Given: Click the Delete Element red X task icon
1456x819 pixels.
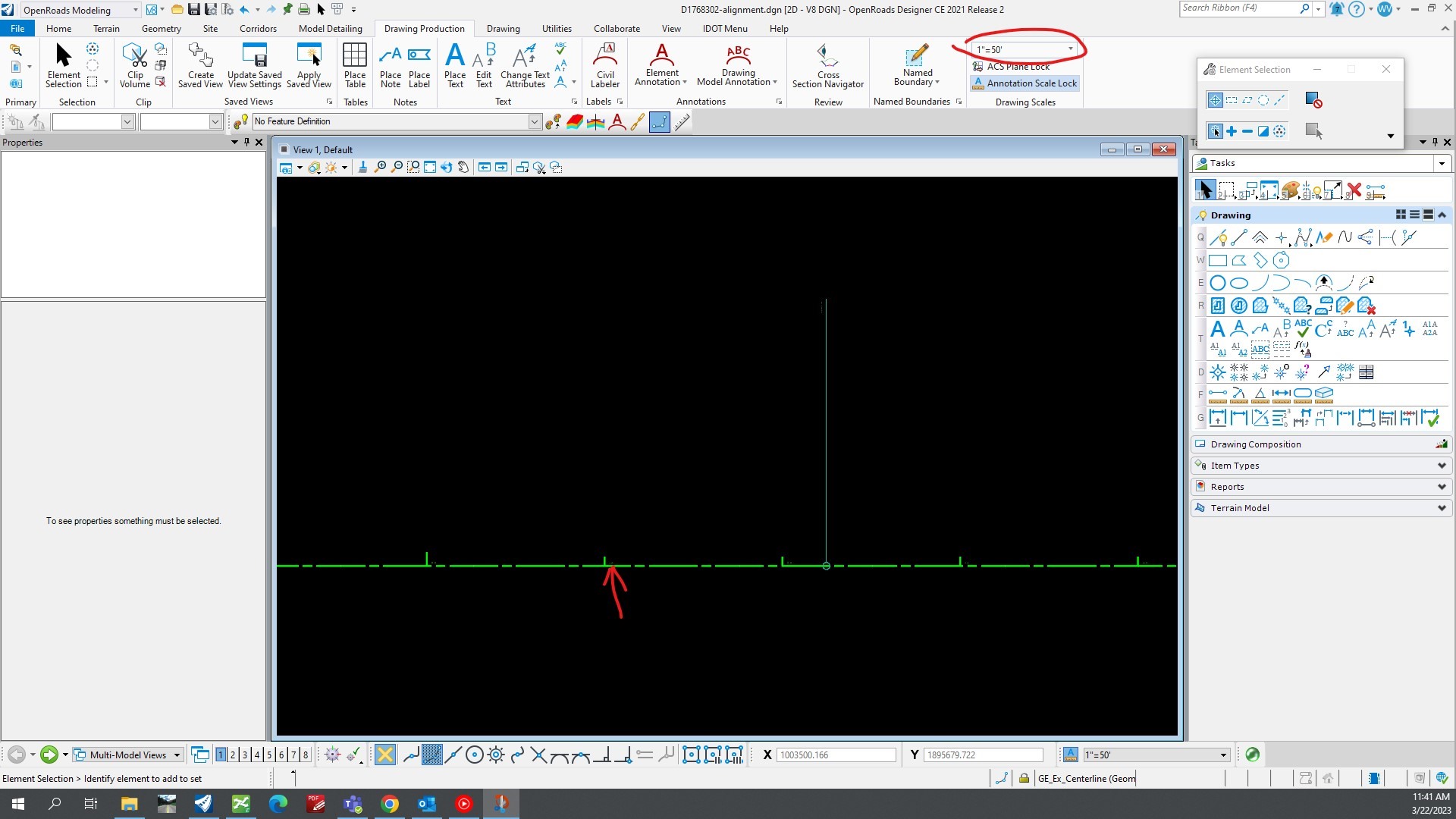Looking at the screenshot, I should coord(1354,190).
